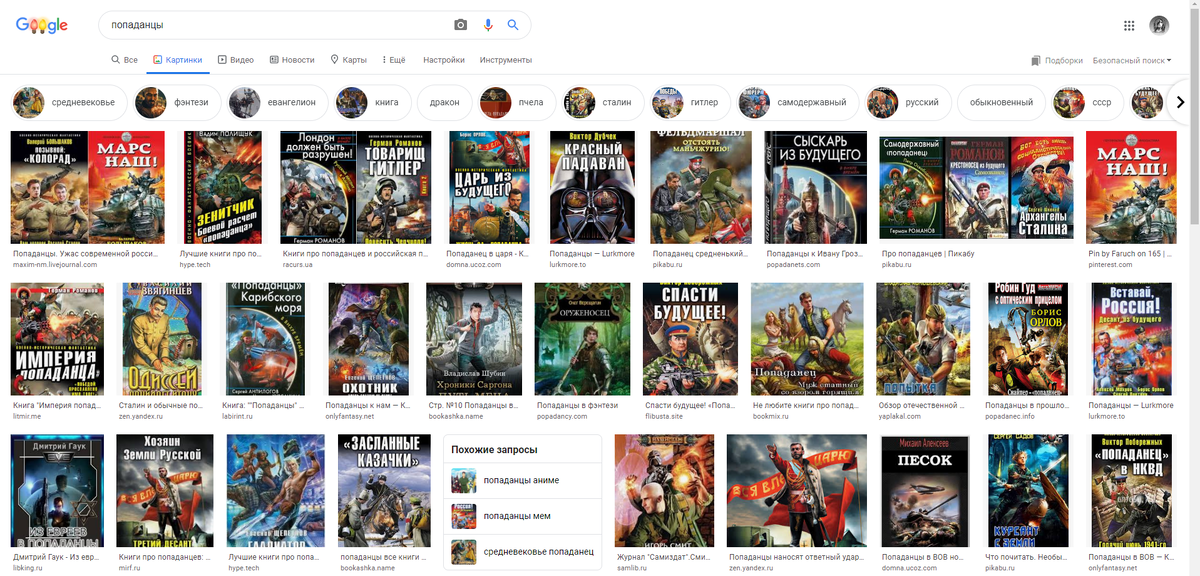The height and width of the screenshot is (576, 1200).
Task: Open Collections (Подборки) bookmark
Action: 1057,60
